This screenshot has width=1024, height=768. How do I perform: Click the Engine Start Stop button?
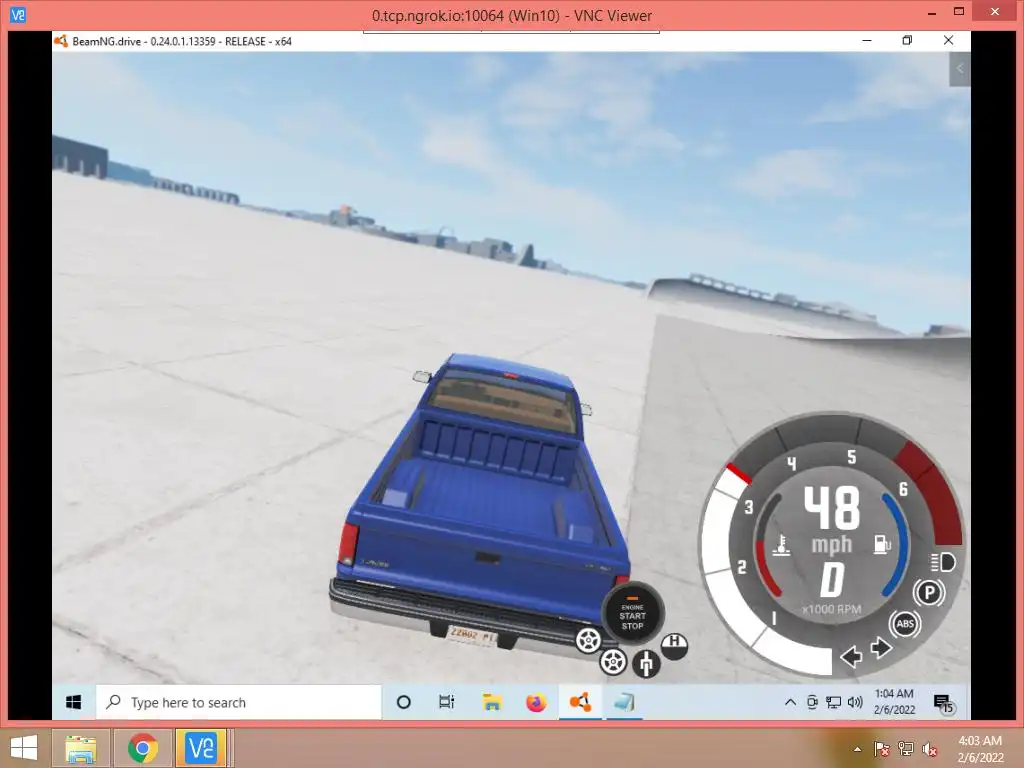coord(632,613)
